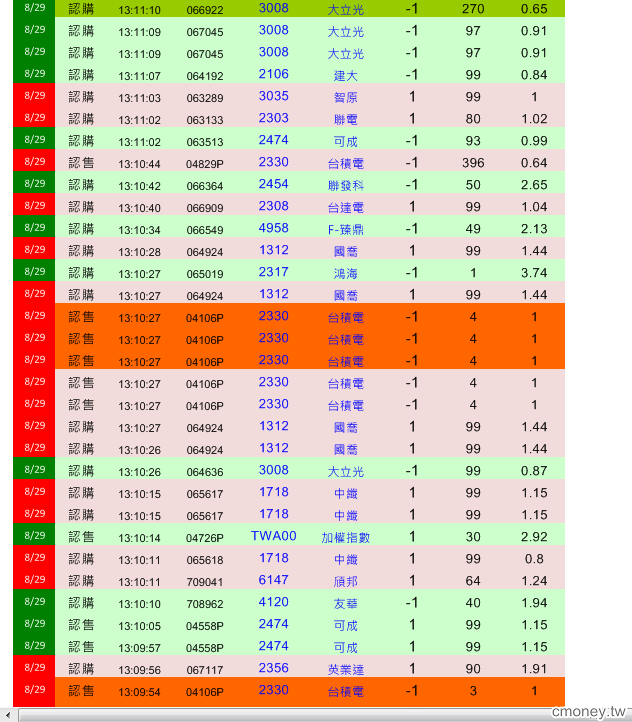This screenshot has height=722, width=632.
Task: Click the 8/29 date cell in 065019 row
Action: click(x=35, y=271)
